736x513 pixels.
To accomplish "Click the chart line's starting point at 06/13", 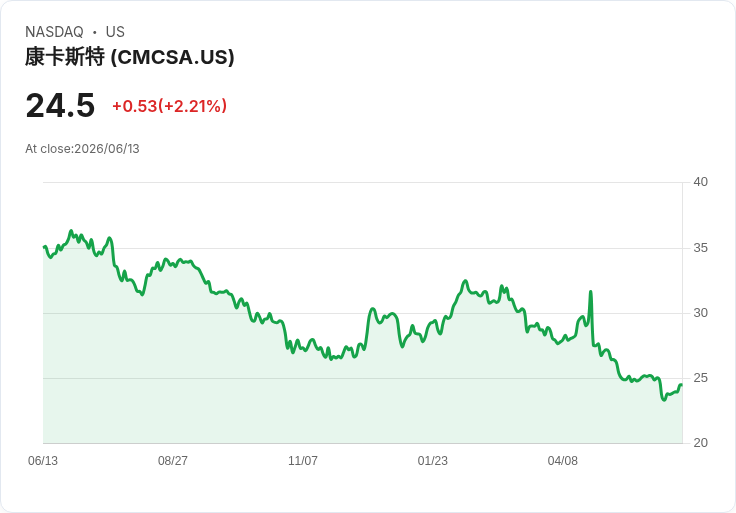I will tap(44, 247).
